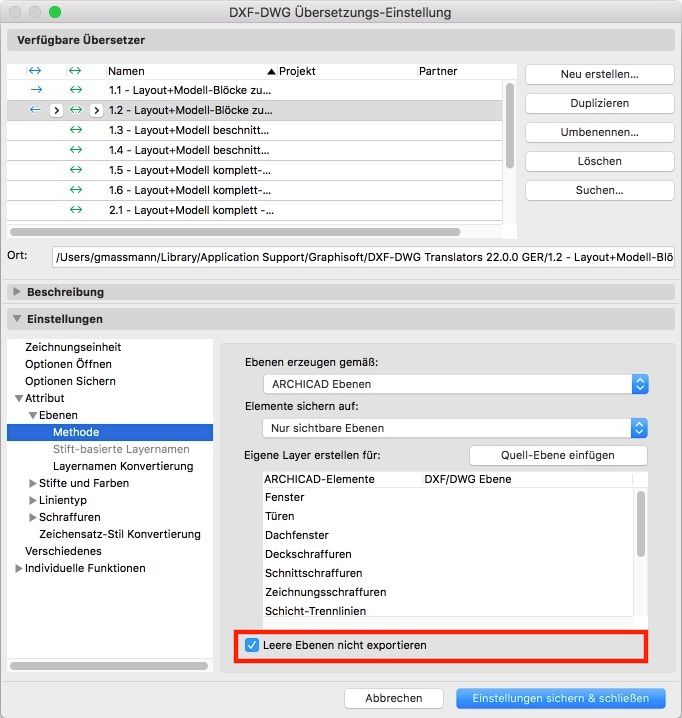Select Zeichensatz-Stil Konvertierung item

(x=120, y=534)
